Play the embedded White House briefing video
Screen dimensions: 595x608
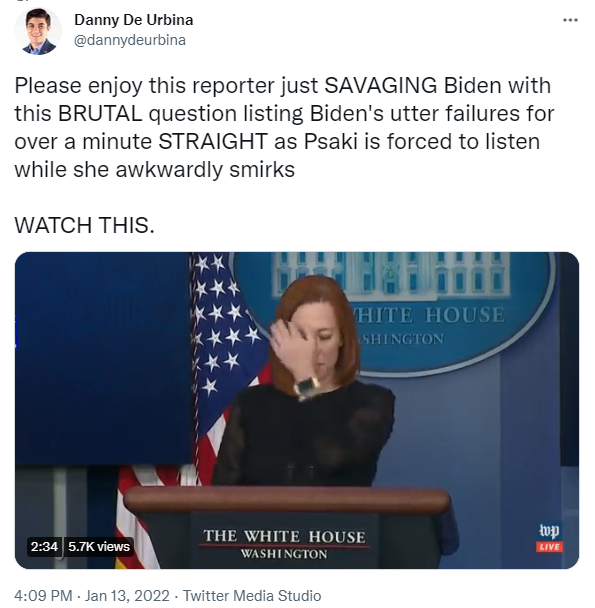click(297, 410)
